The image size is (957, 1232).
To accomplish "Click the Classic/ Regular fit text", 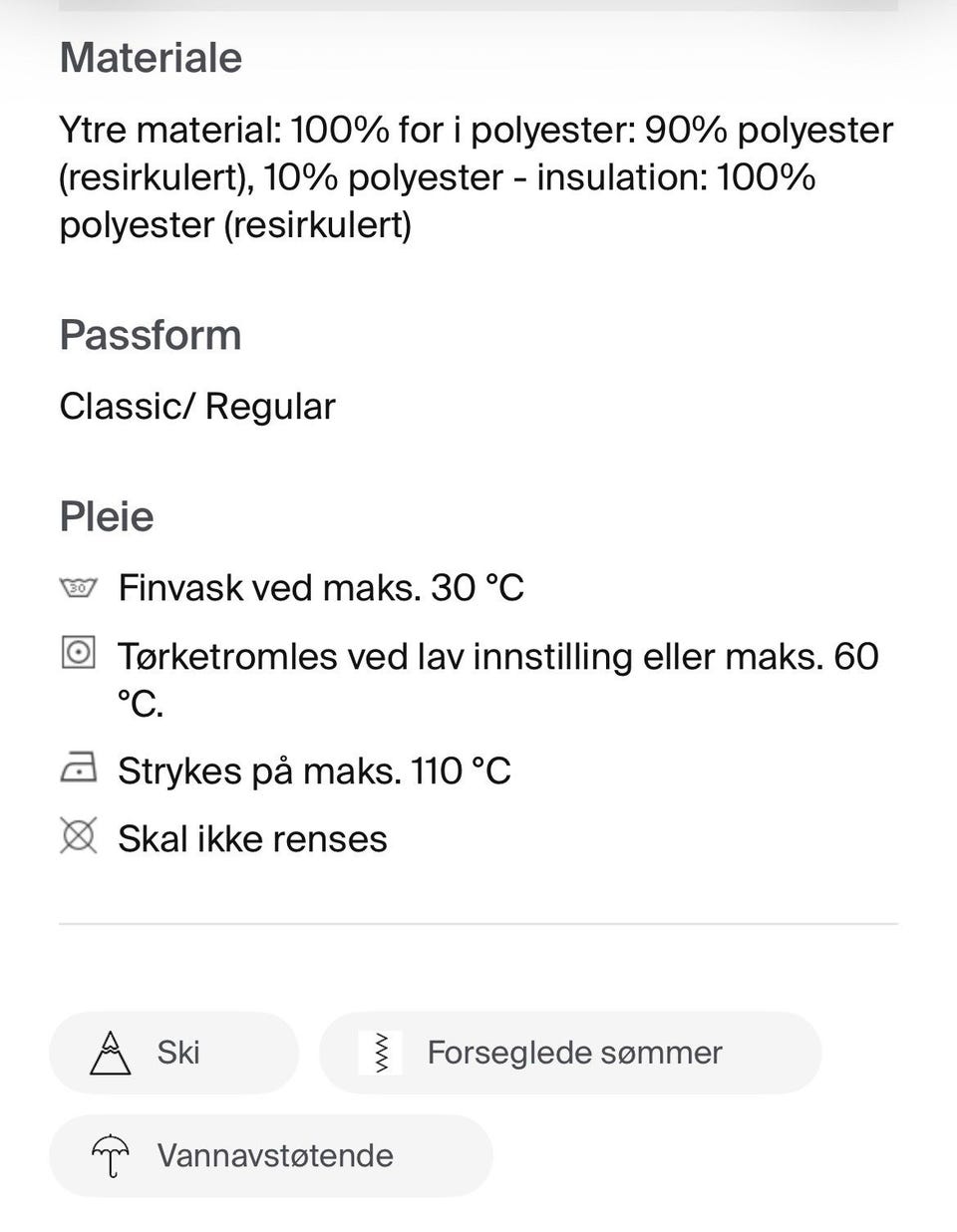I will pyautogui.click(x=197, y=407).
